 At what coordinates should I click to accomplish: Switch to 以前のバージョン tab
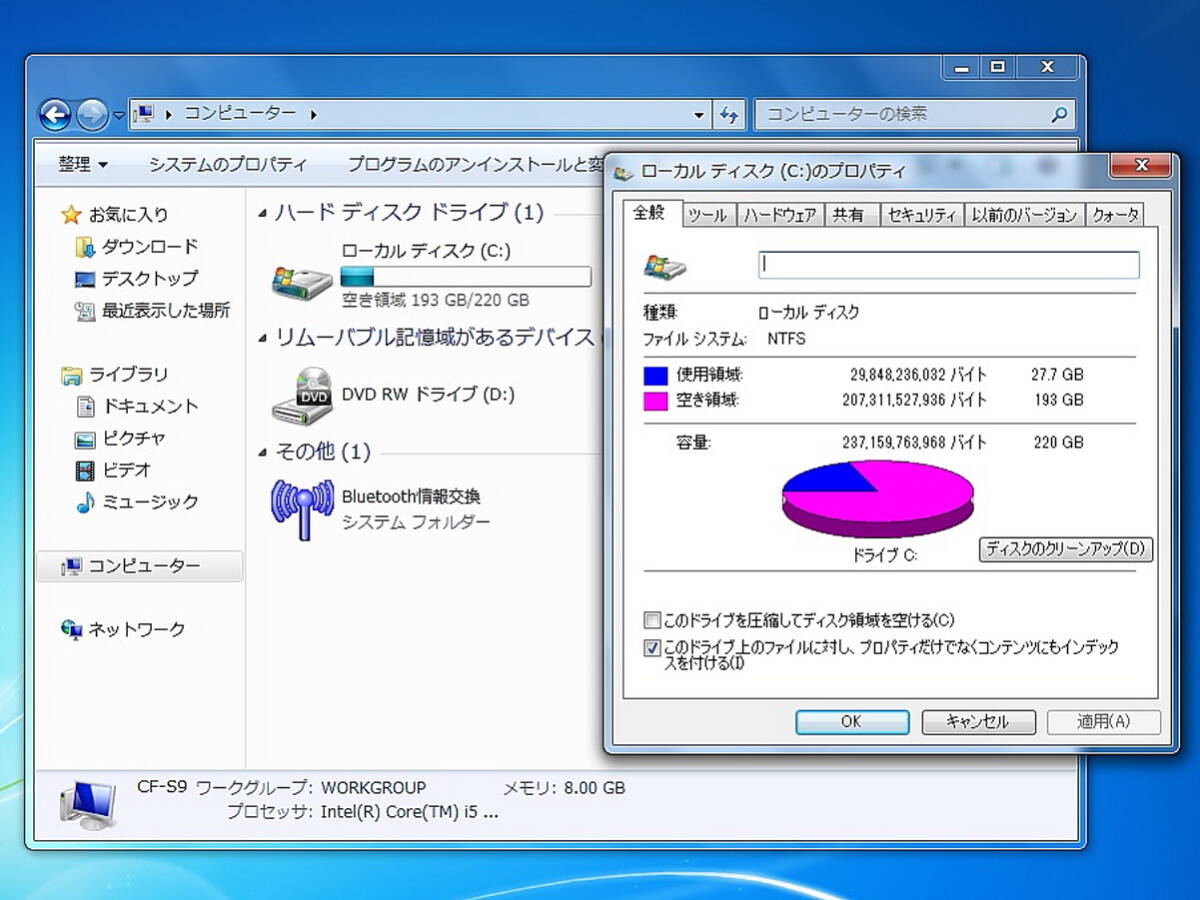click(x=1025, y=215)
